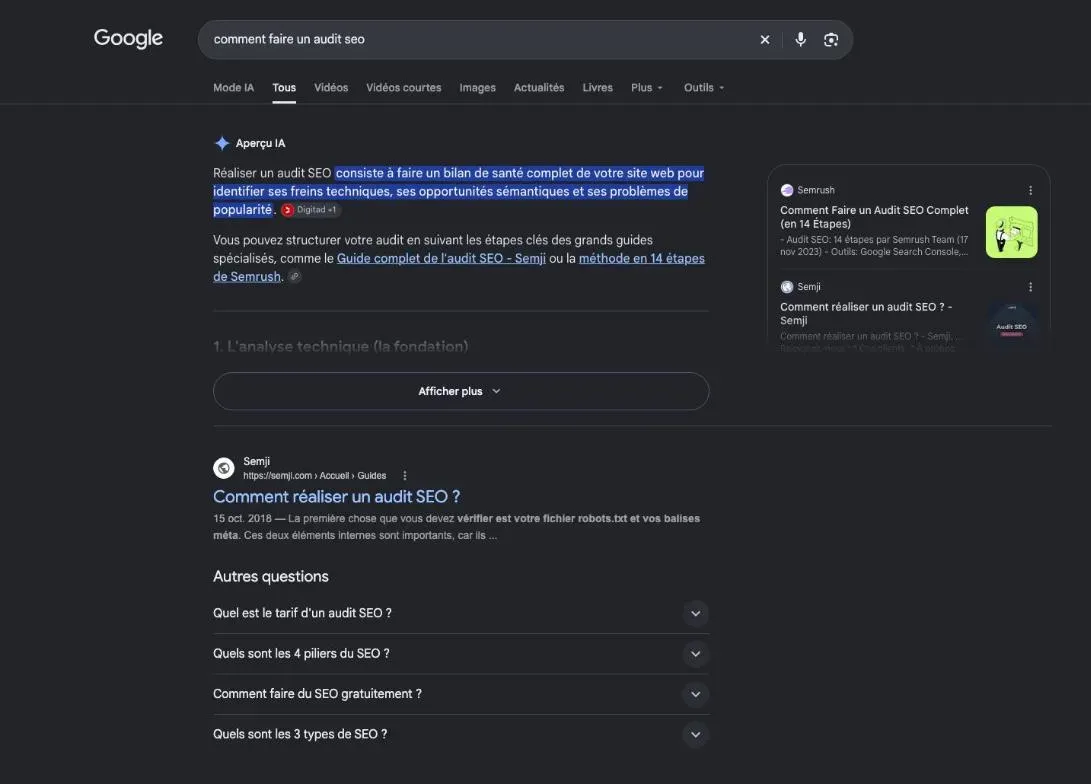Start voice search with the microphone icon

pyautogui.click(x=800, y=40)
